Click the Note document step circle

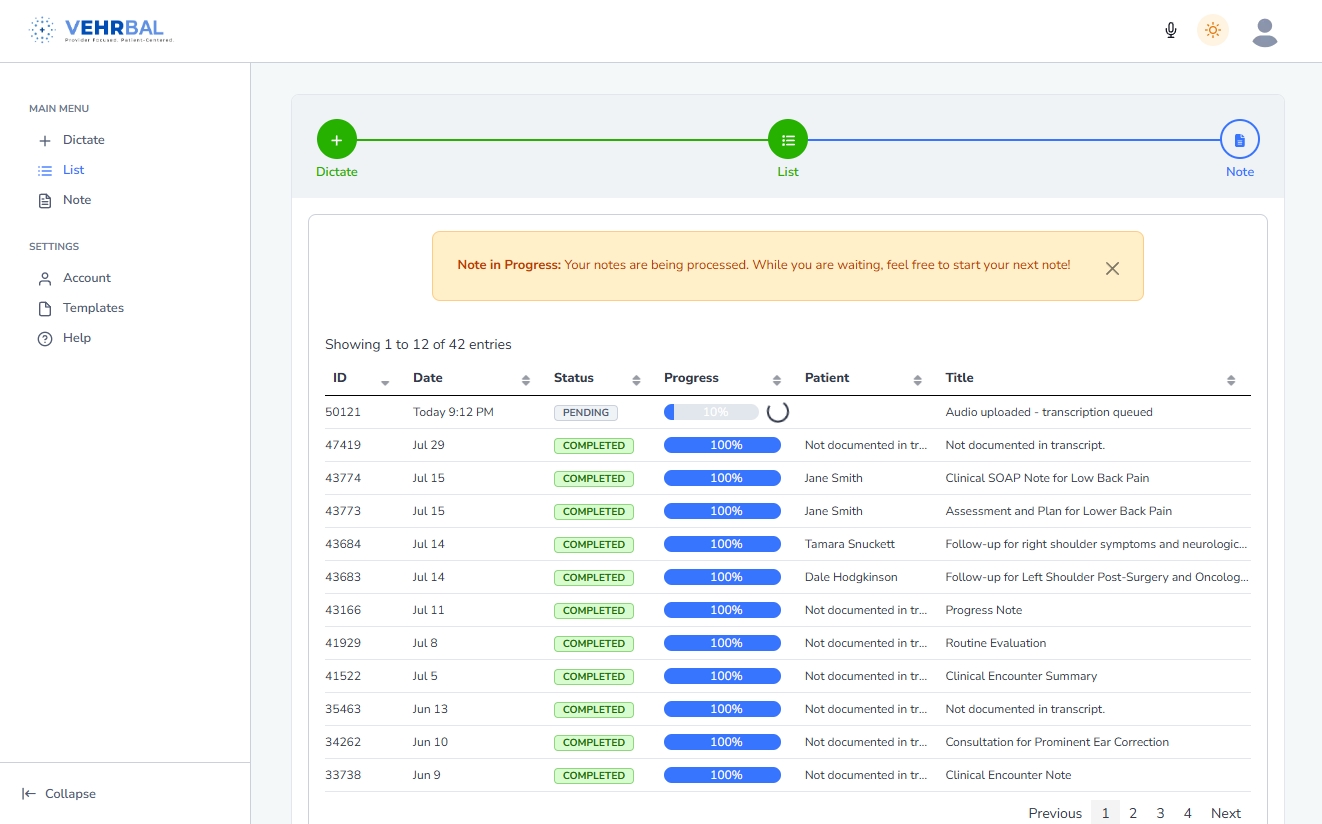click(x=1239, y=140)
